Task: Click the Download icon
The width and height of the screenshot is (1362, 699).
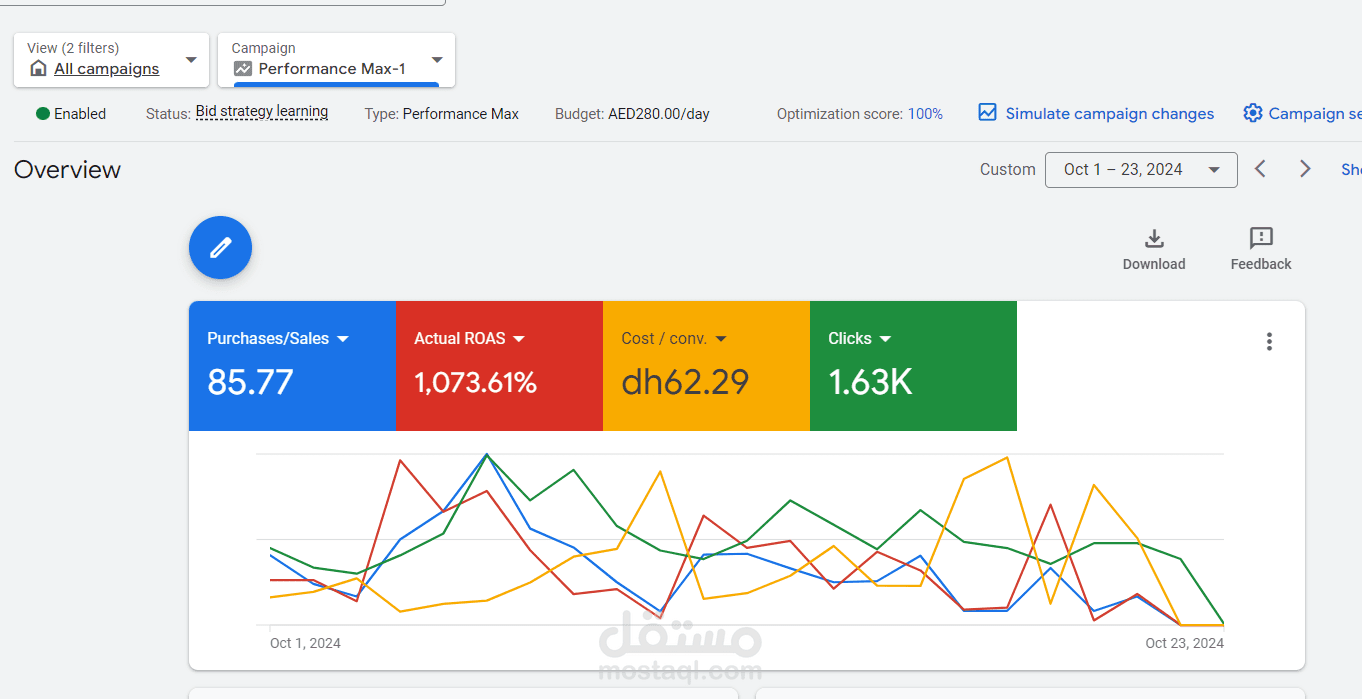Action: pyautogui.click(x=1154, y=238)
